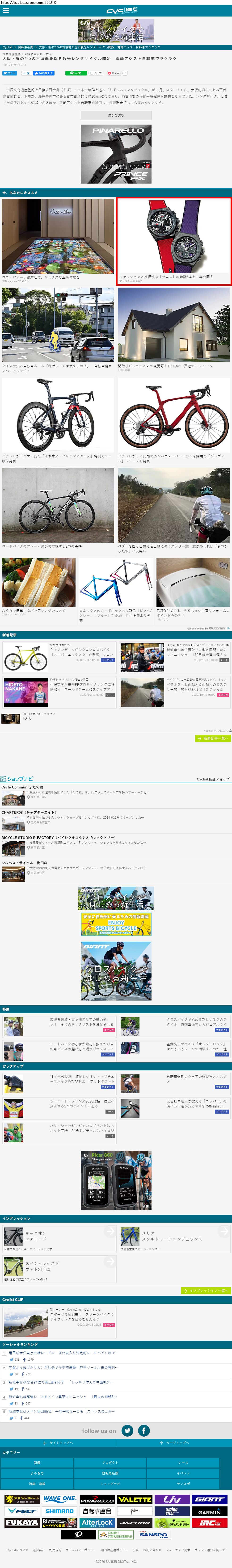Click the Pinarello Prince FX advertisement banner
This screenshot has width=232, height=1568.
click(x=116, y=154)
